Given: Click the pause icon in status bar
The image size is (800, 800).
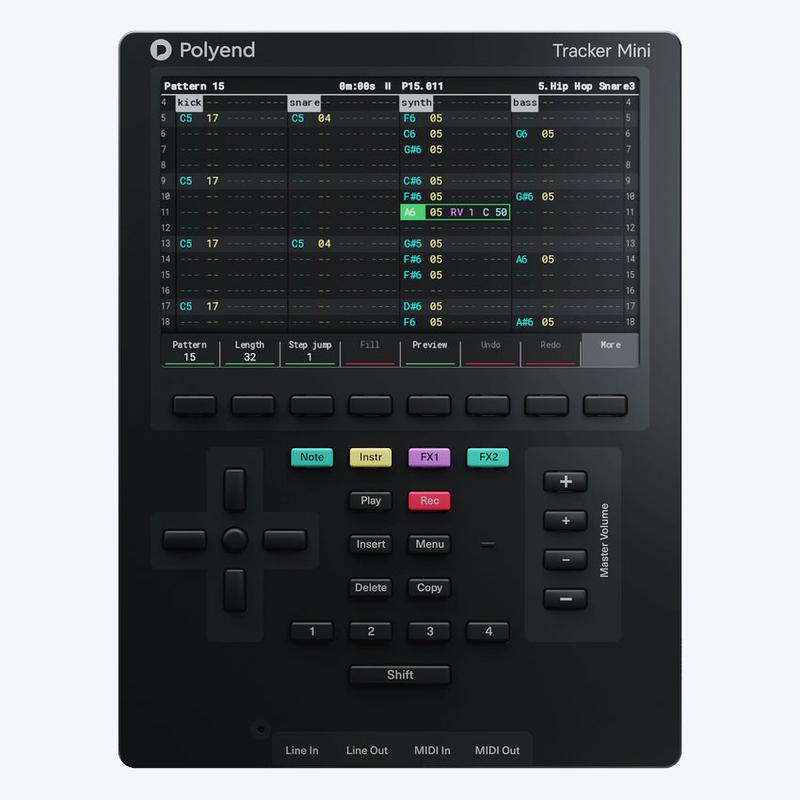Looking at the screenshot, I should tap(388, 86).
